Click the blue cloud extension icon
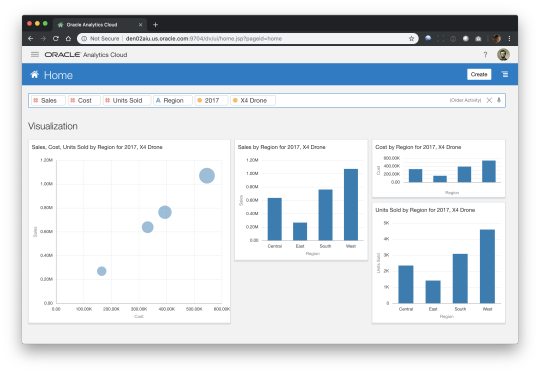The image size is (540, 373). tap(428, 38)
